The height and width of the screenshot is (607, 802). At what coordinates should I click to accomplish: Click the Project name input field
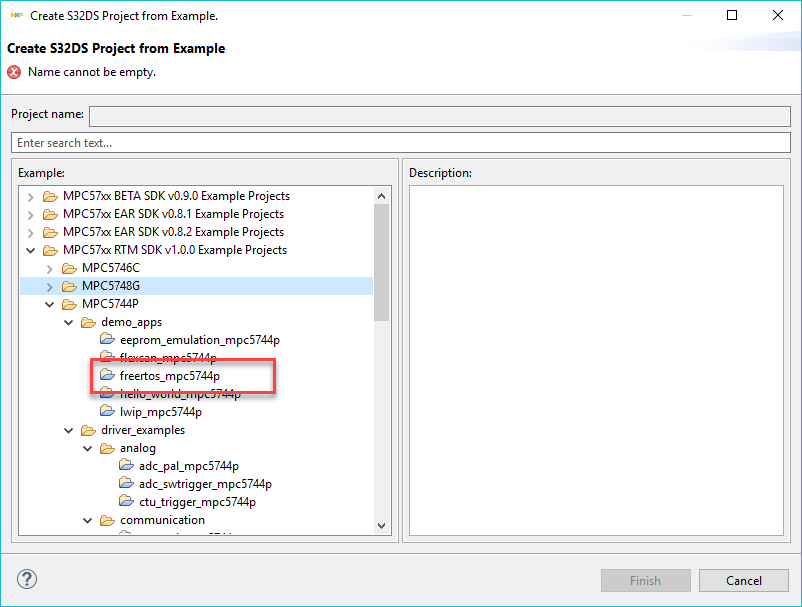point(439,116)
